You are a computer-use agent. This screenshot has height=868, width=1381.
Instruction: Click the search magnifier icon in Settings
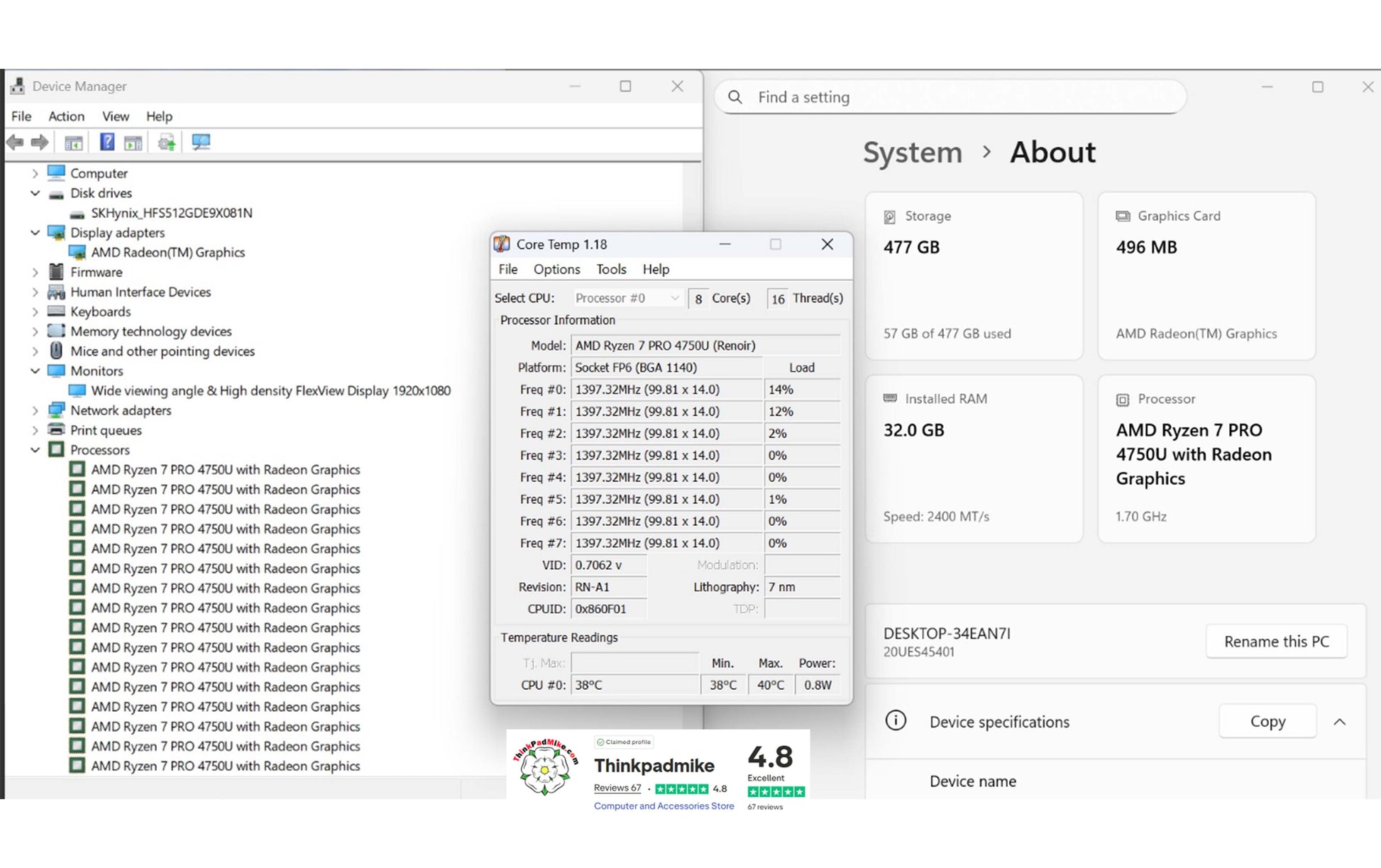click(x=735, y=97)
